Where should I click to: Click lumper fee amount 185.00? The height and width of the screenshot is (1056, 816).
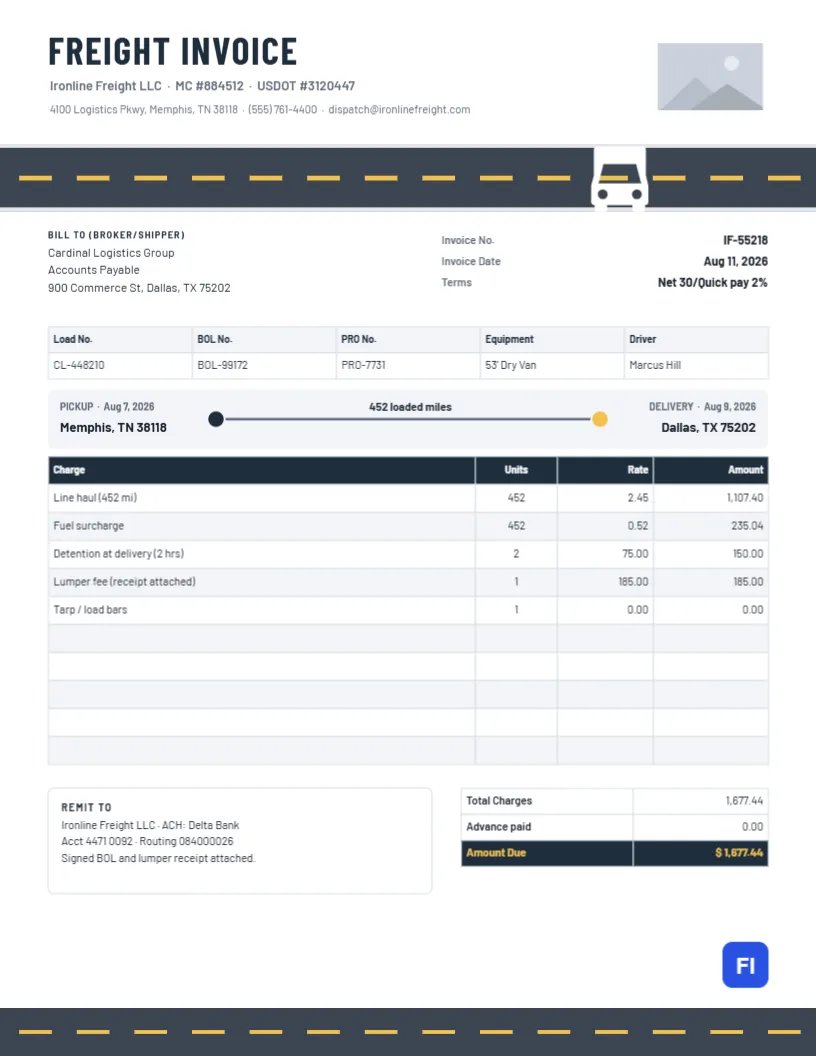pyautogui.click(x=748, y=581)
